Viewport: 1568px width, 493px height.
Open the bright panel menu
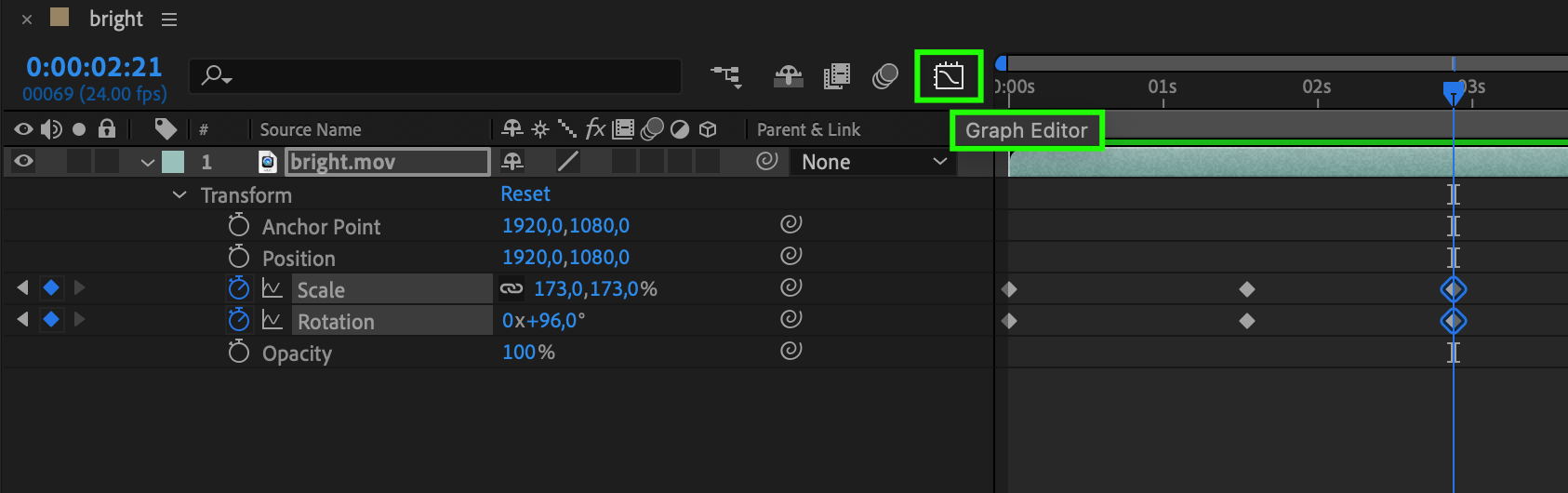click(169, 20)
